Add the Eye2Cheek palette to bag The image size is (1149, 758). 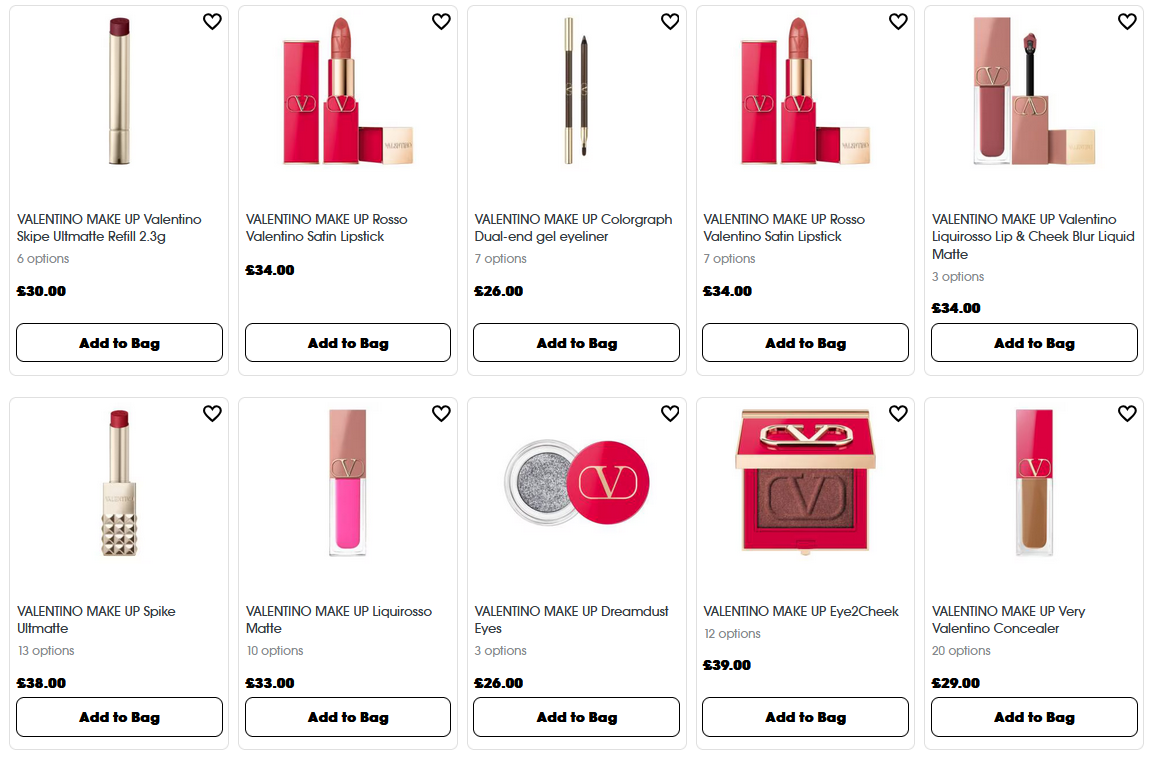[x=804, y=717]
